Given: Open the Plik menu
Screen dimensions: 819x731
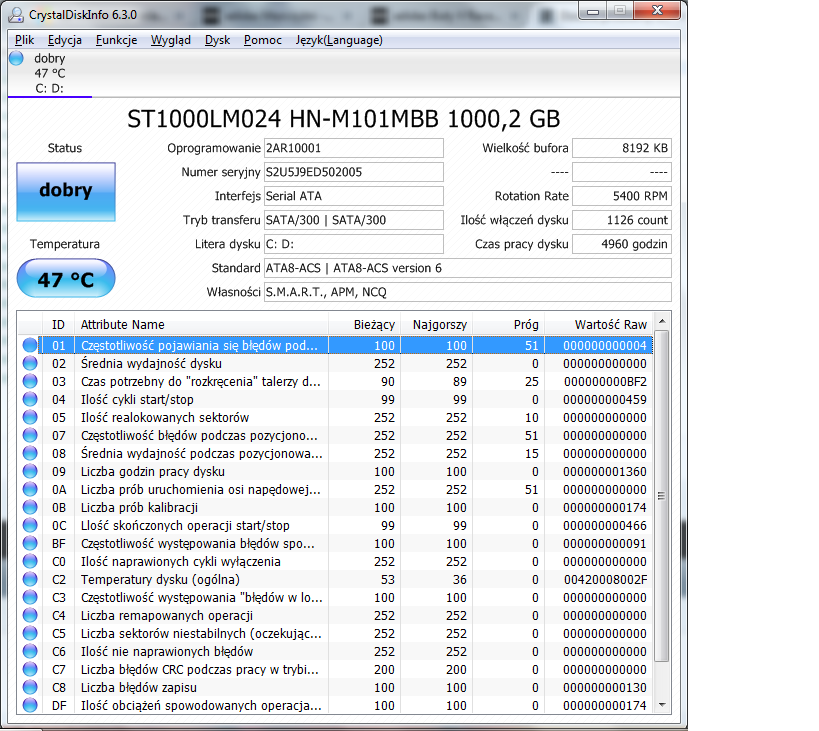Looking at the screenshot, I should coord(24,40).
